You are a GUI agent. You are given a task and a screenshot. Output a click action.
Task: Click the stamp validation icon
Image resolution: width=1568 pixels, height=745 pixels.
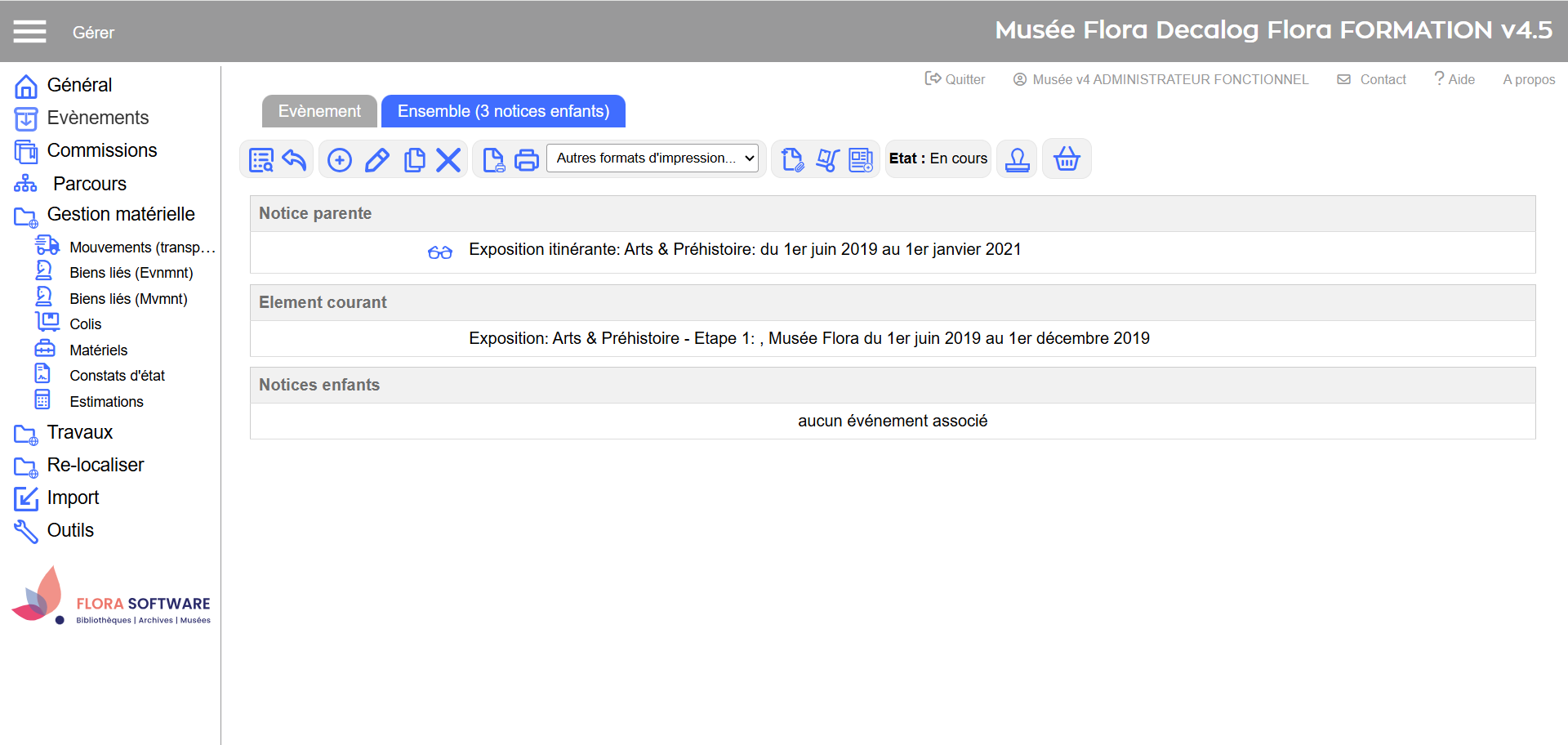[x=1018, y=158]
